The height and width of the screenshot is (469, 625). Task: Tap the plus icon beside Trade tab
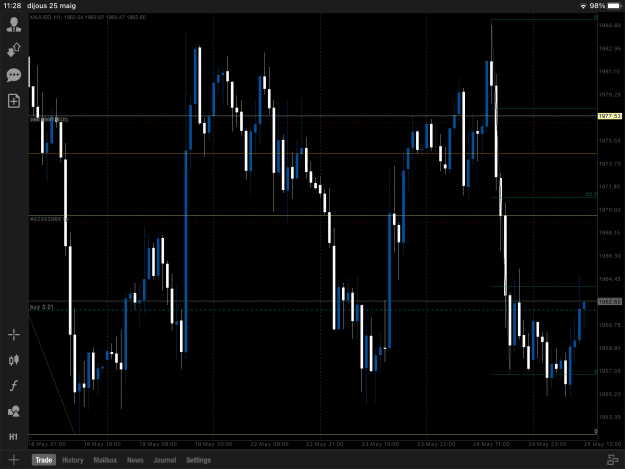coord(14,460)
